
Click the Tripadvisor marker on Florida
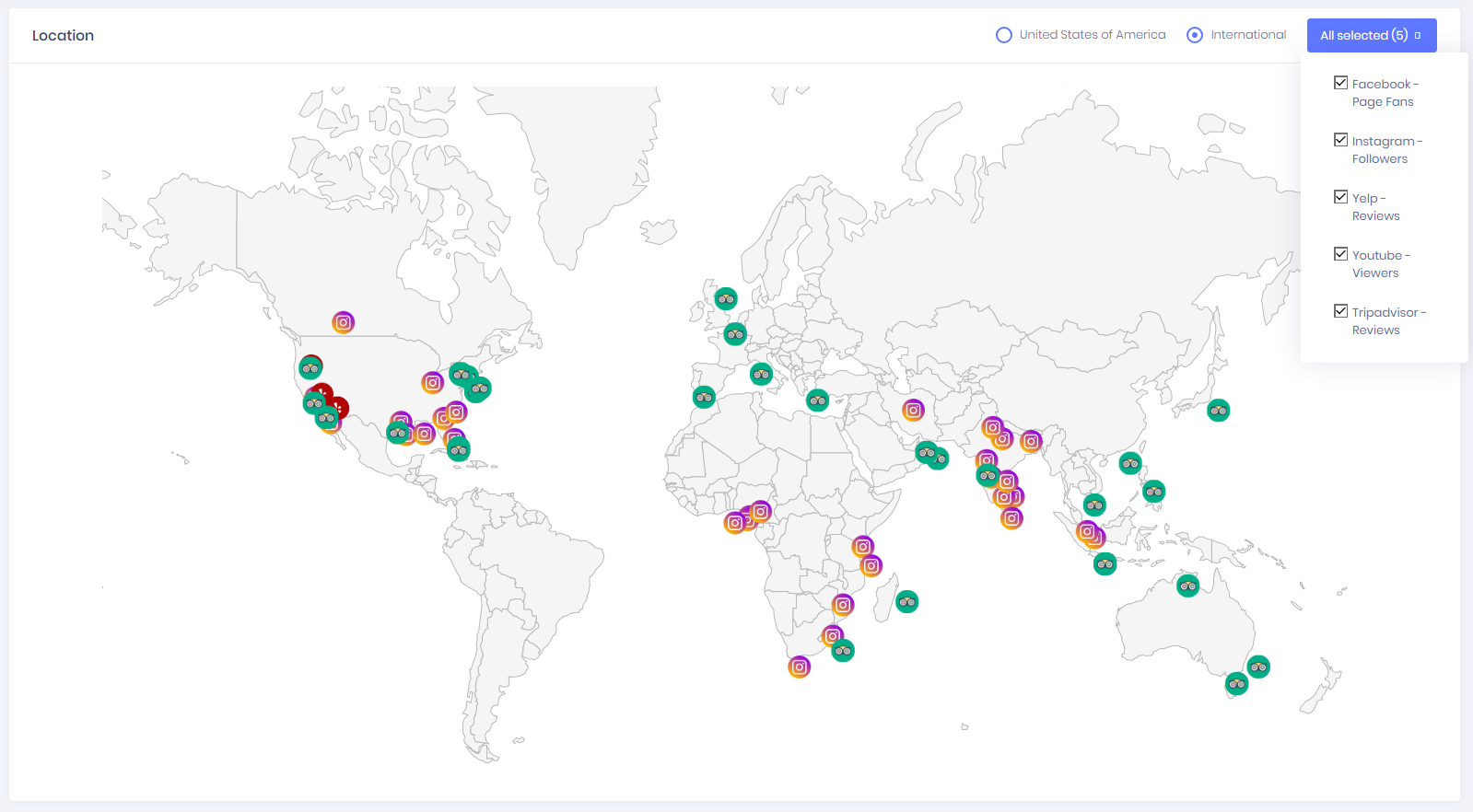(459, 450)
